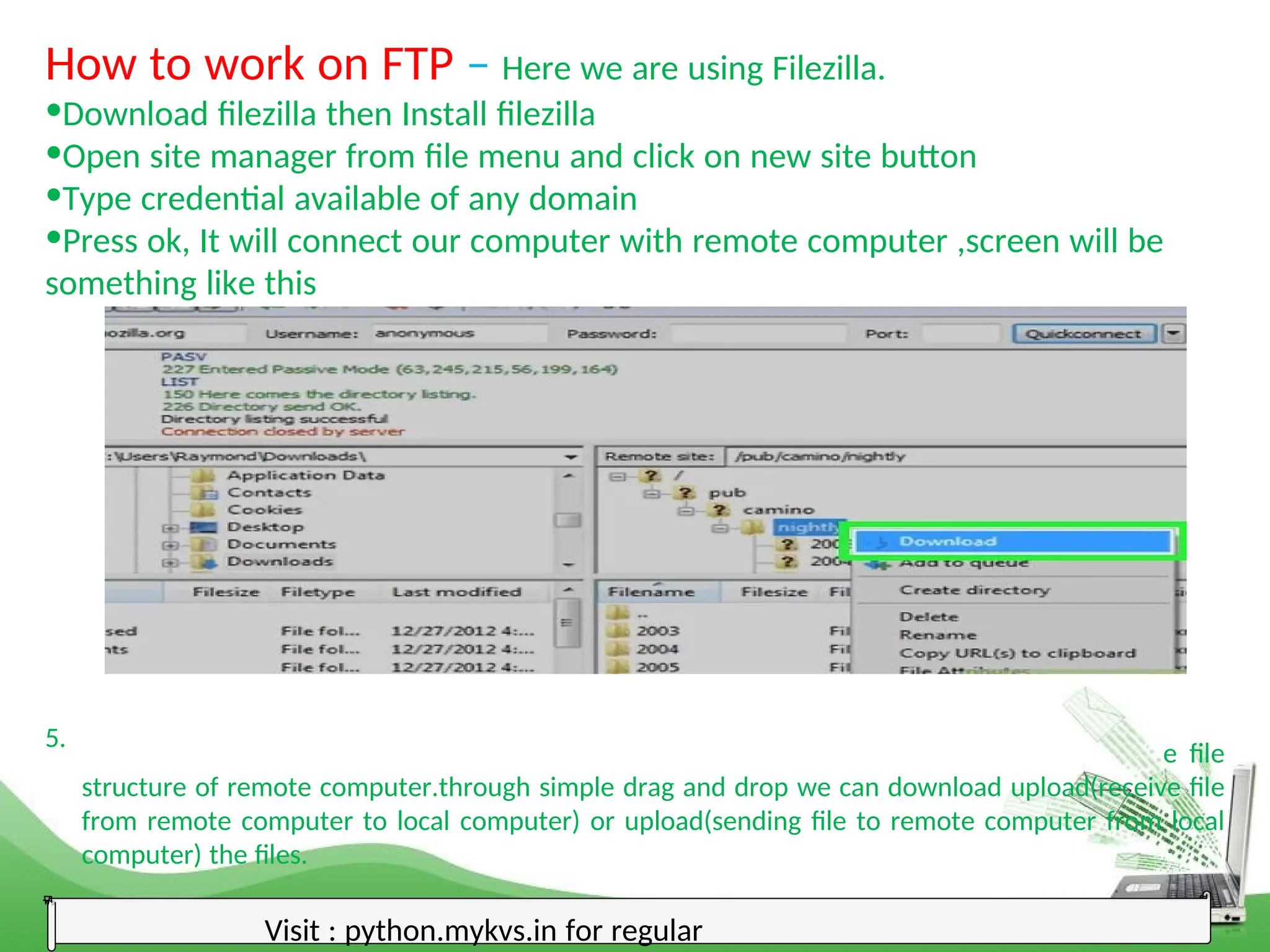
Task: Open folder 2005 in remote list
Action: 658,667
